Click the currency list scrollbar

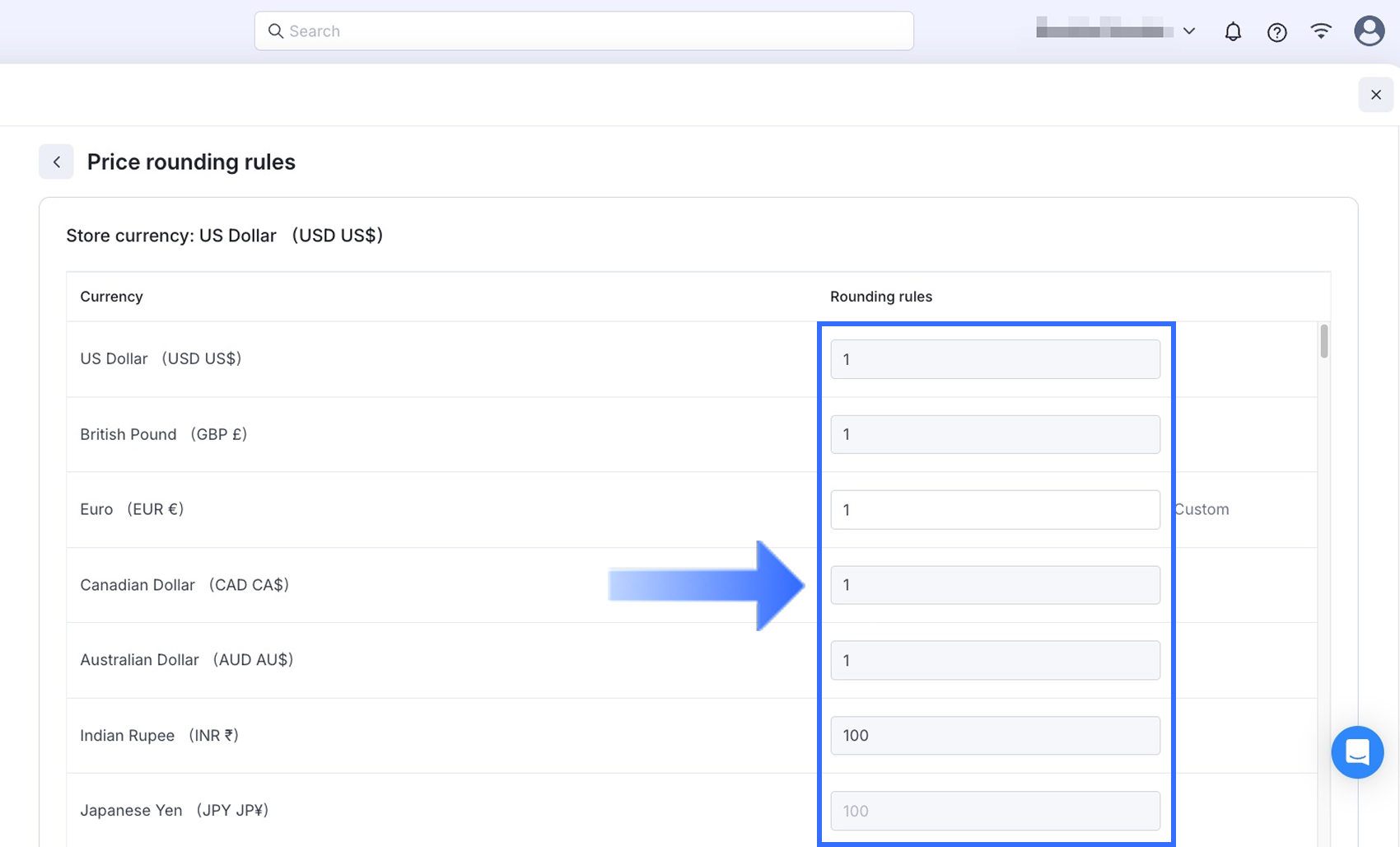pos(1323,341)
